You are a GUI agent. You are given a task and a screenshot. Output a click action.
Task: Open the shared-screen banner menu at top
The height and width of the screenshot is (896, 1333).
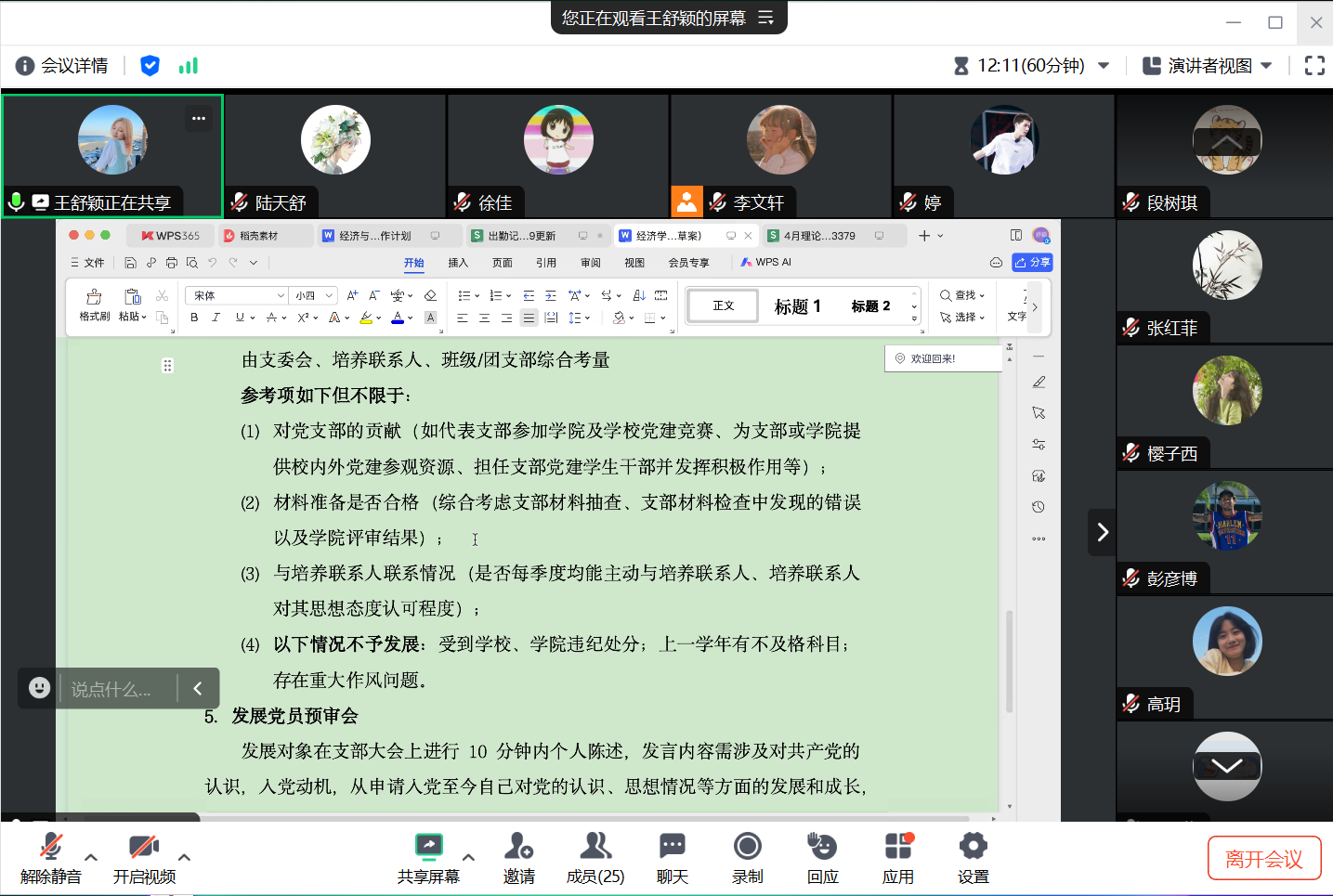pyautogui.click(x=765, y=18)
